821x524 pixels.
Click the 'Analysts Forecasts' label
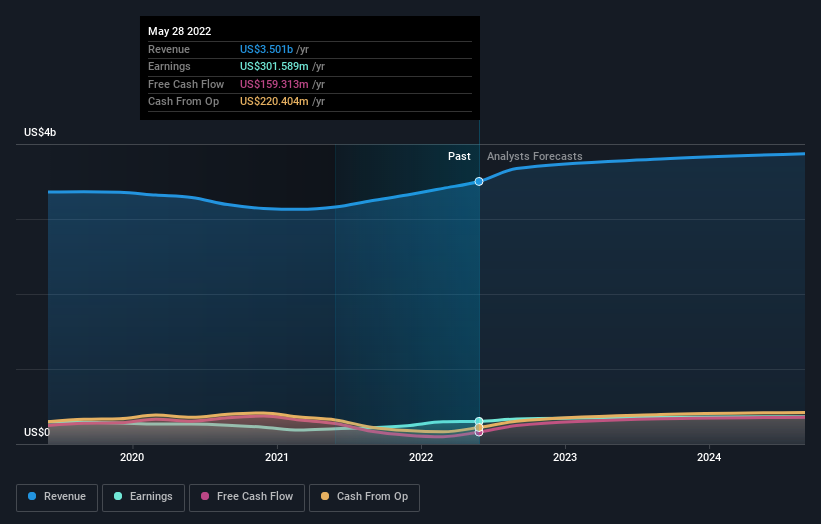tap(535, 157)
